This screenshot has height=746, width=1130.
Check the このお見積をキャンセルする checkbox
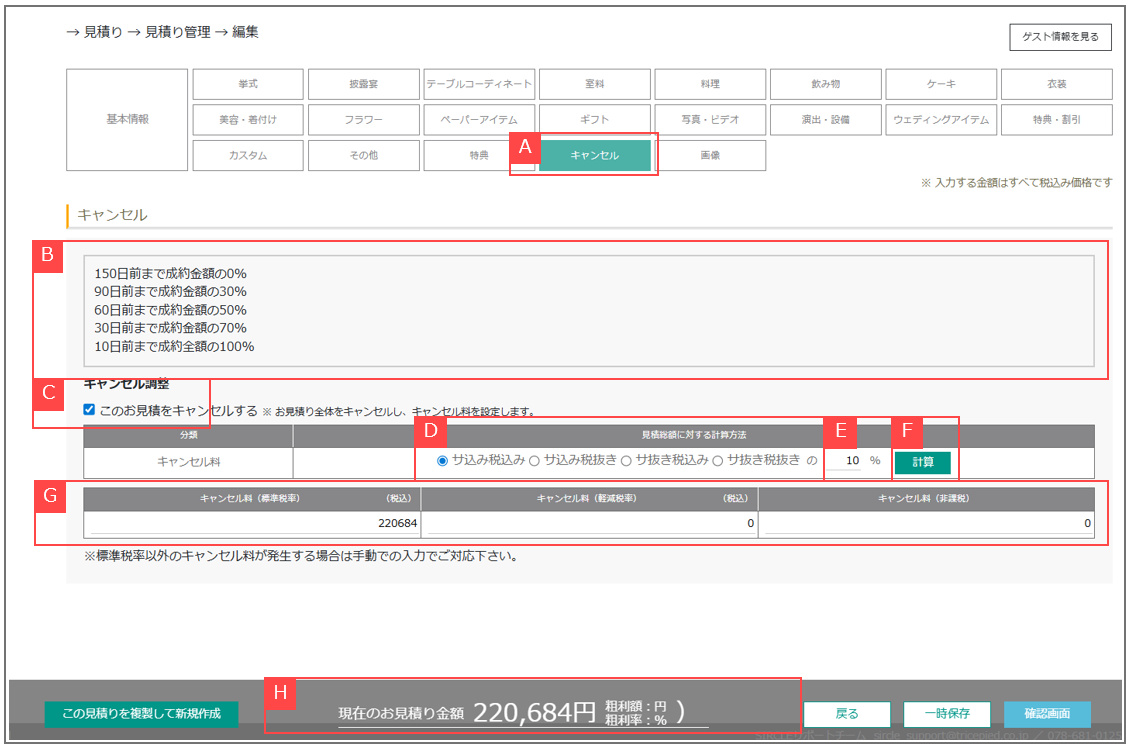click(90, 410)
